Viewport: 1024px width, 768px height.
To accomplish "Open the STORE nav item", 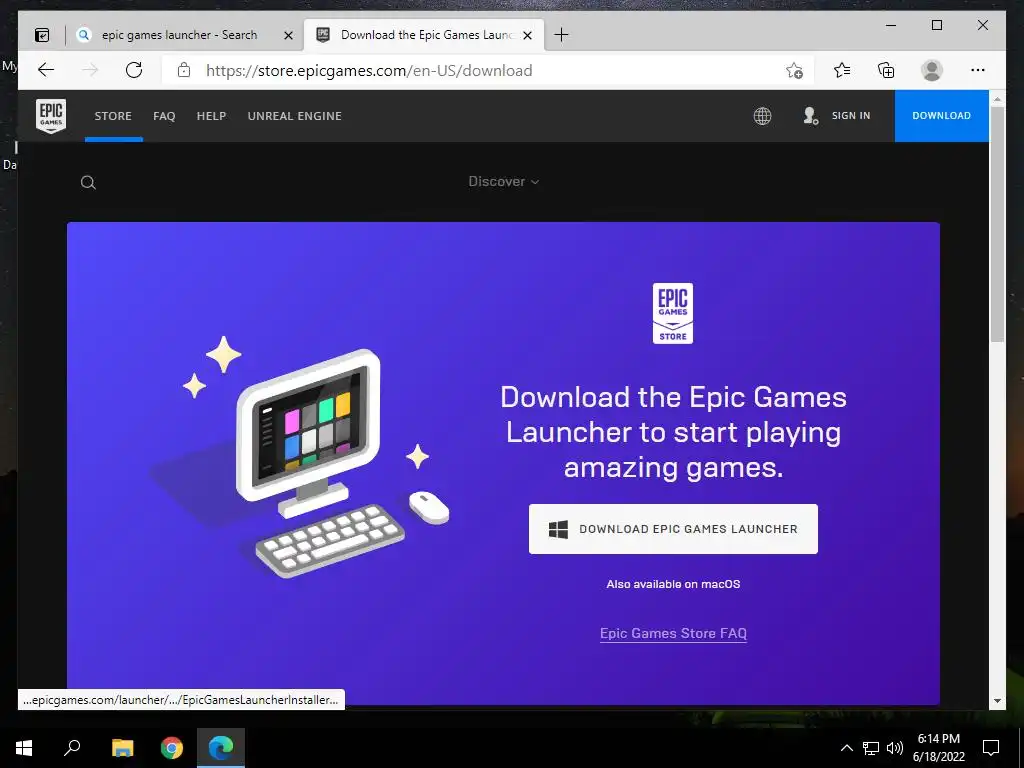I will [113, 116].
